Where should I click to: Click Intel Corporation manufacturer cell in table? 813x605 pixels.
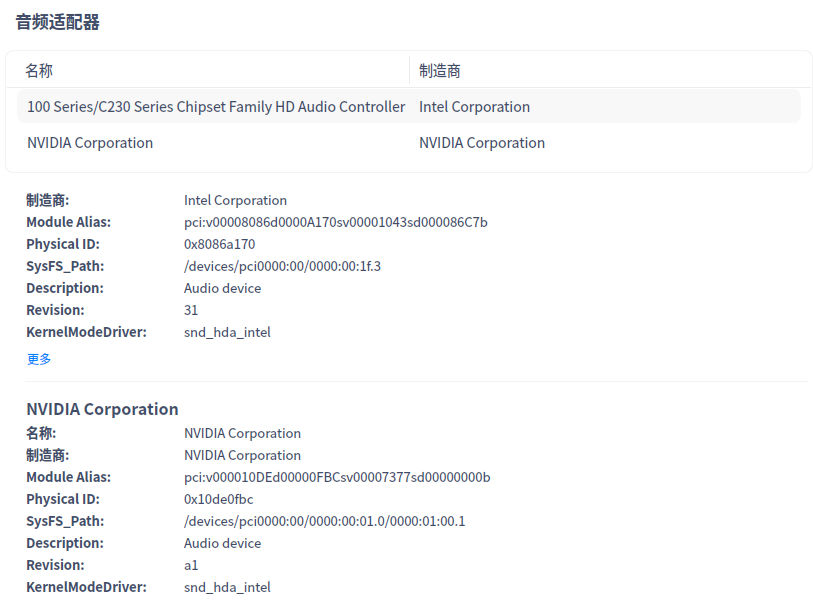pos(474,107)
